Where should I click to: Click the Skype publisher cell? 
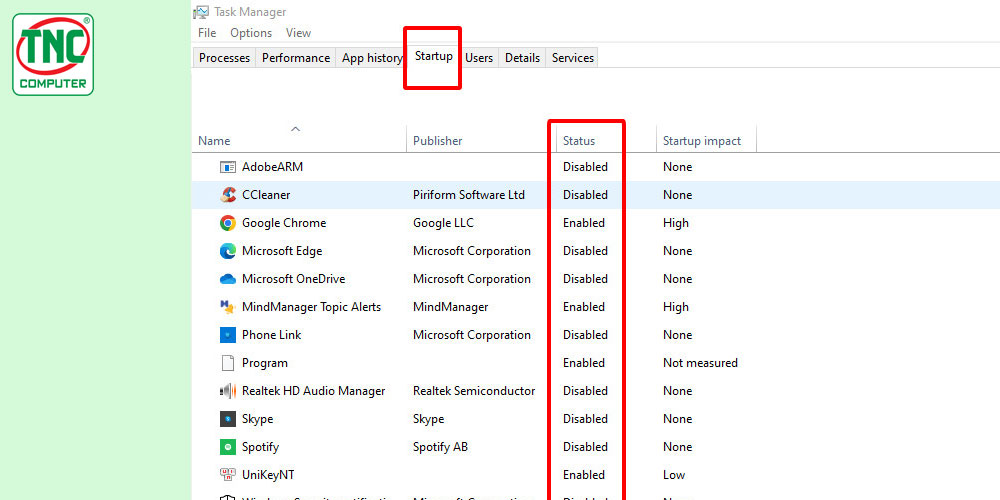(x=429, y=419)
